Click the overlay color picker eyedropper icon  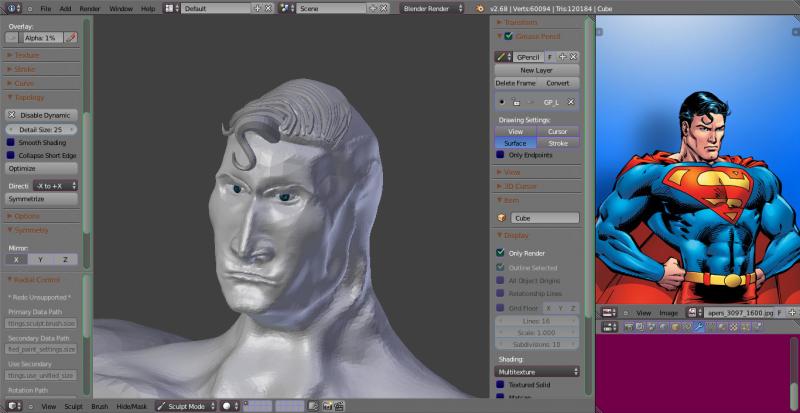click(71, 38)
